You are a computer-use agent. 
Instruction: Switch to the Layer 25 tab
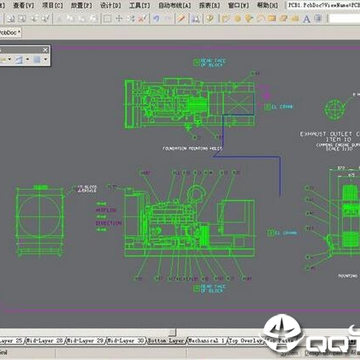pos(11,341)
